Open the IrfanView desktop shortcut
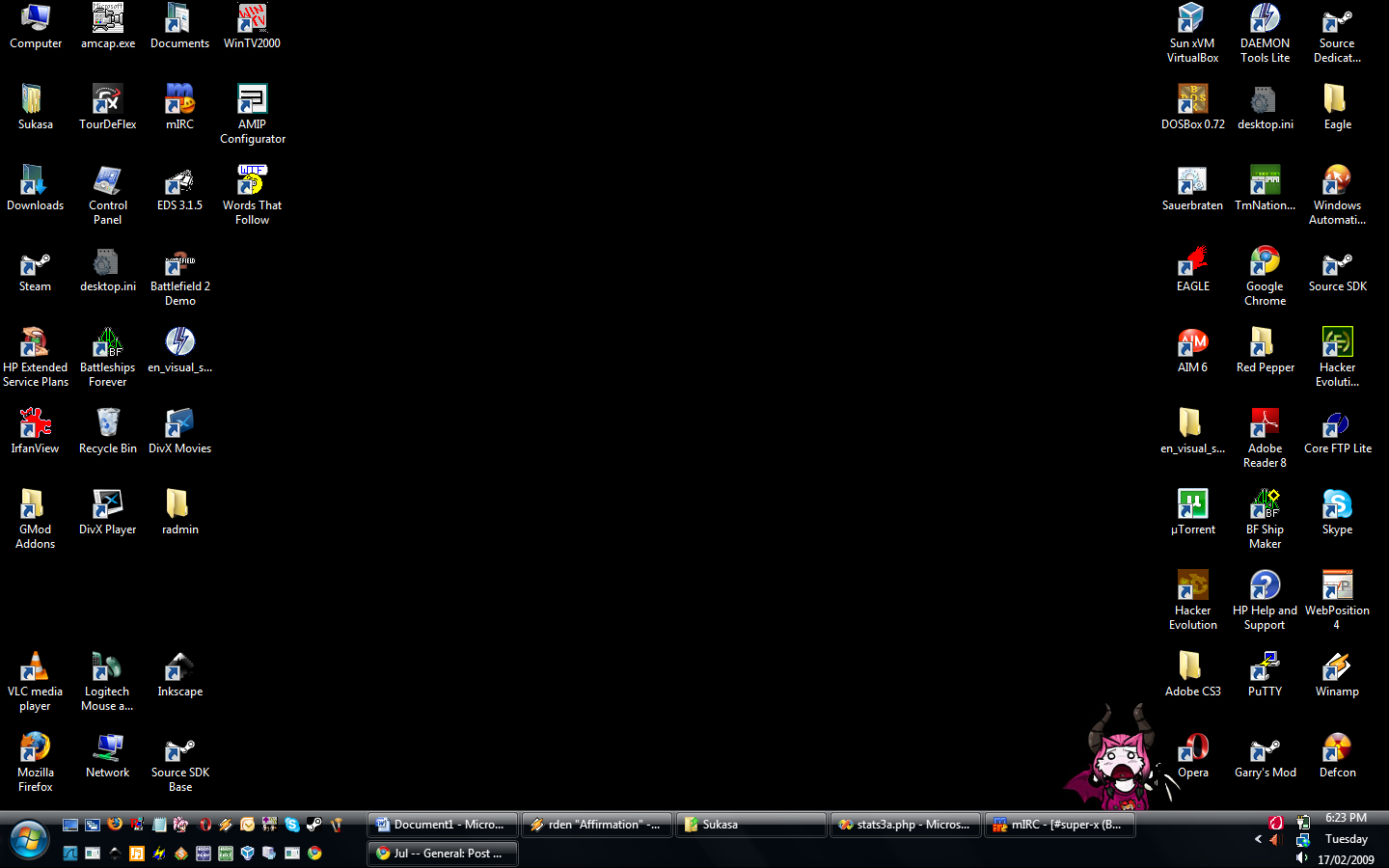The width and height of the screenshot is (1389, 868). (36, 431)
